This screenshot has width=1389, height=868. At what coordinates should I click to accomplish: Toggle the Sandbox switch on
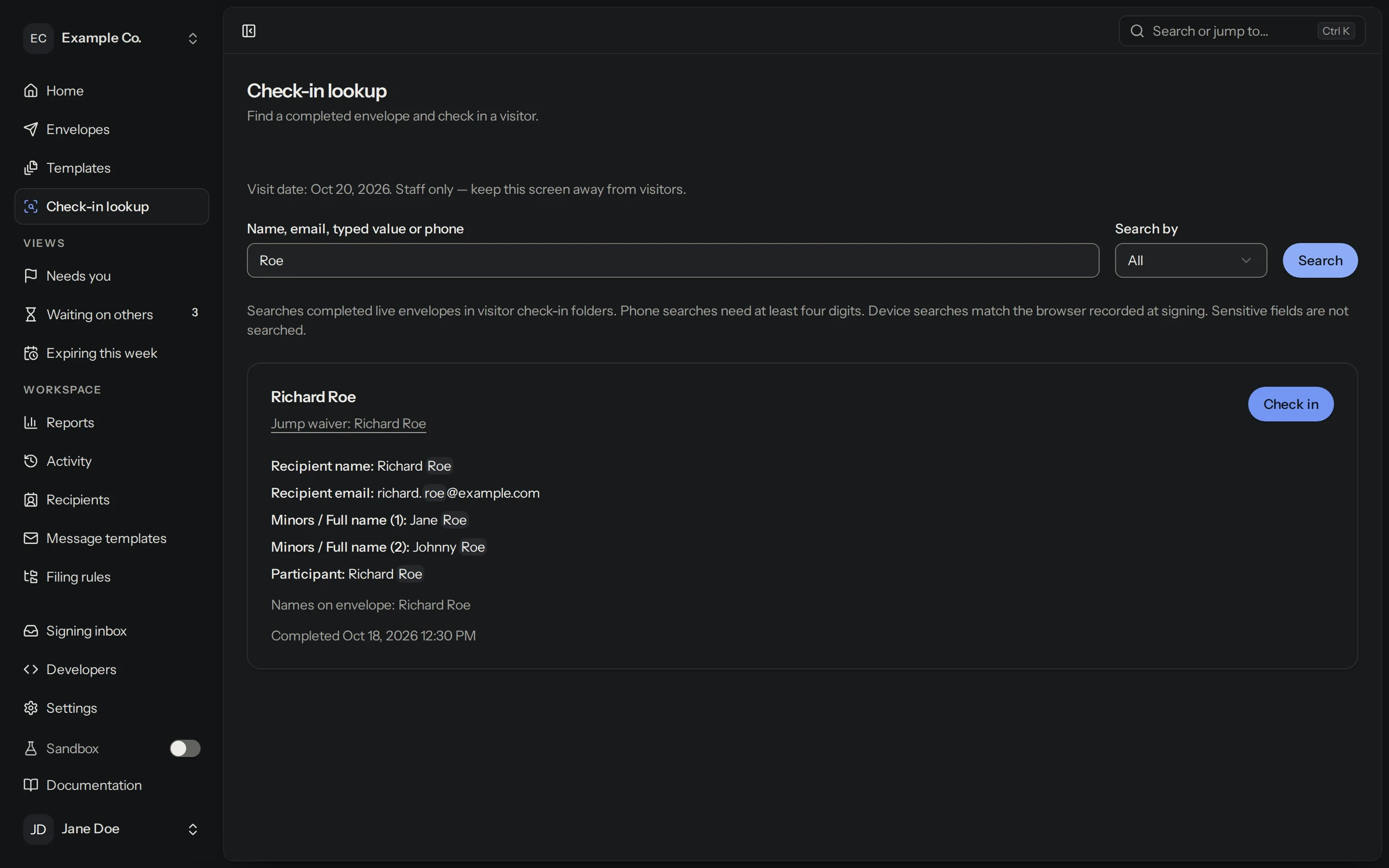coord(185,748)
